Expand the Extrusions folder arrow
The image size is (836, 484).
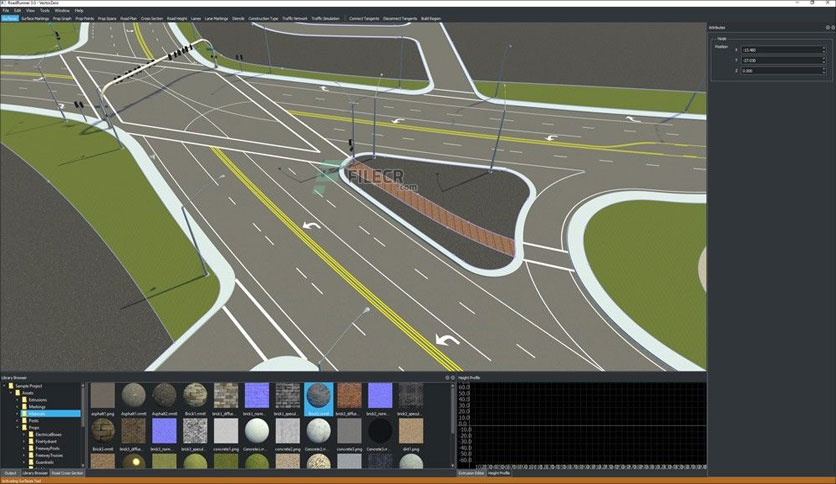click(x=18, y=400)
